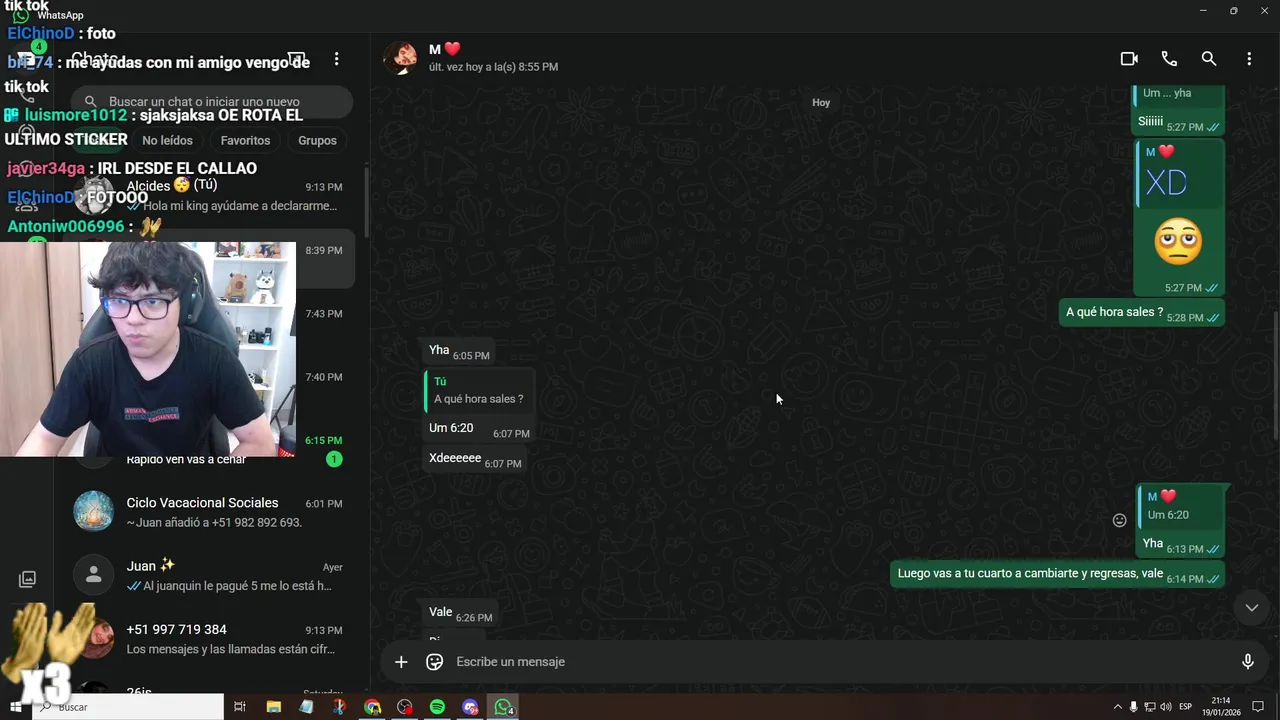
Task: Start a video call with M
Action: tap(1129, 59)
